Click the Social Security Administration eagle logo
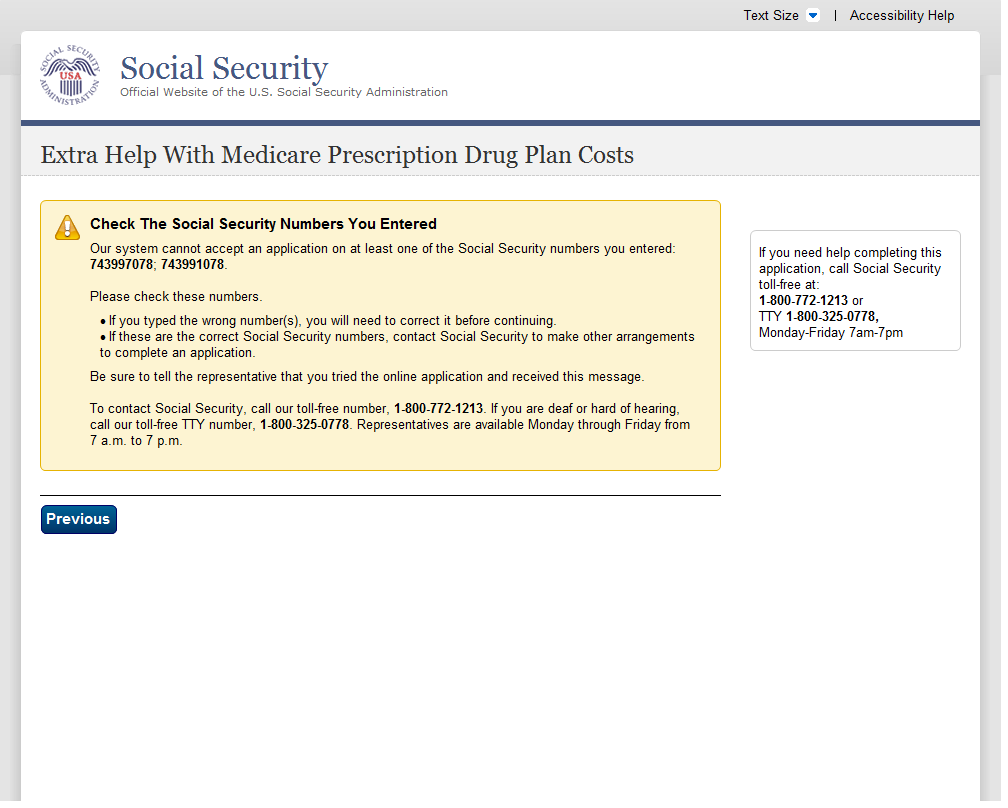This screenshot has height=808, width=1008. [x=70, y=75]
